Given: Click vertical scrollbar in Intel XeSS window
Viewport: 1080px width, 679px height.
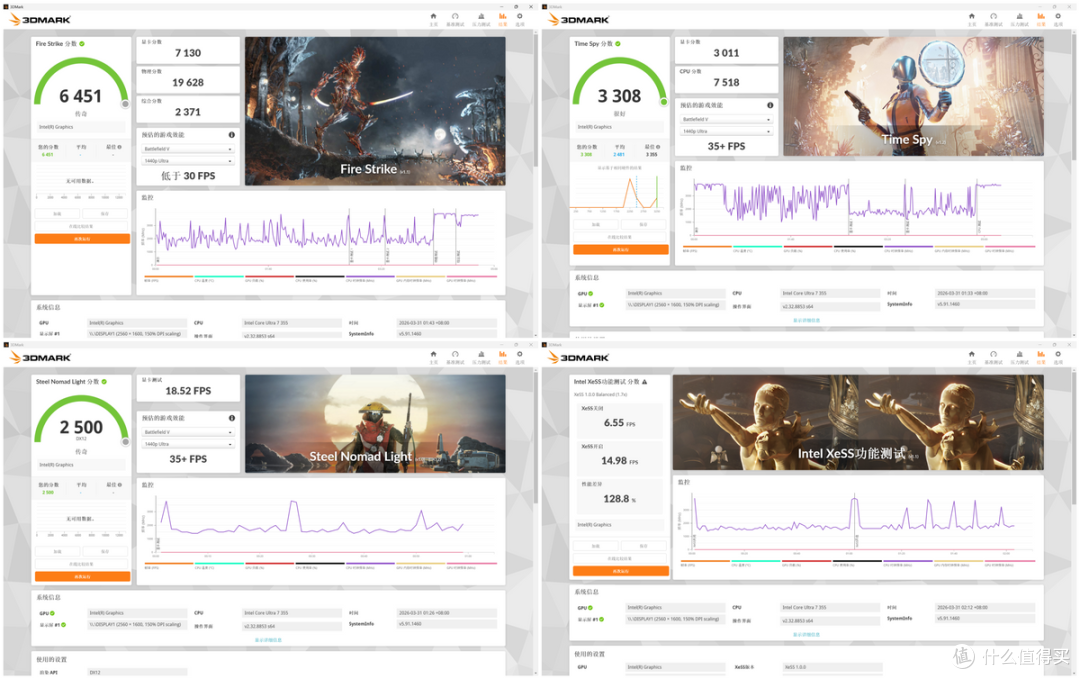Looking at the screenshot, I should [x=1073, y=437].
